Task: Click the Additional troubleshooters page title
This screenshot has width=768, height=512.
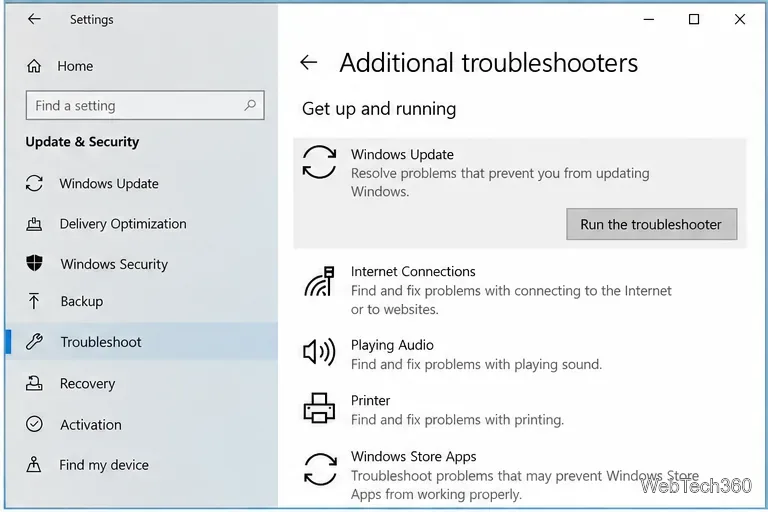Action: pyautogui.click(x=488, y=63)
